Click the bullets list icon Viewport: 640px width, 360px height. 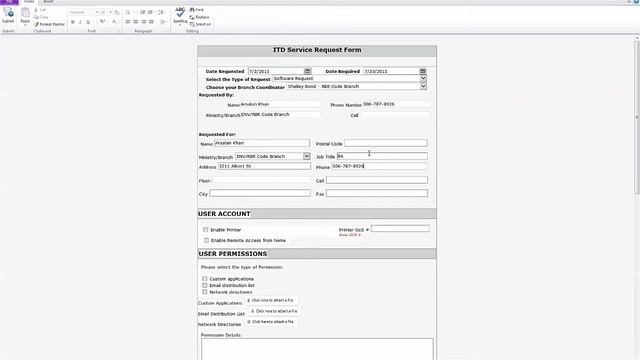128,12
